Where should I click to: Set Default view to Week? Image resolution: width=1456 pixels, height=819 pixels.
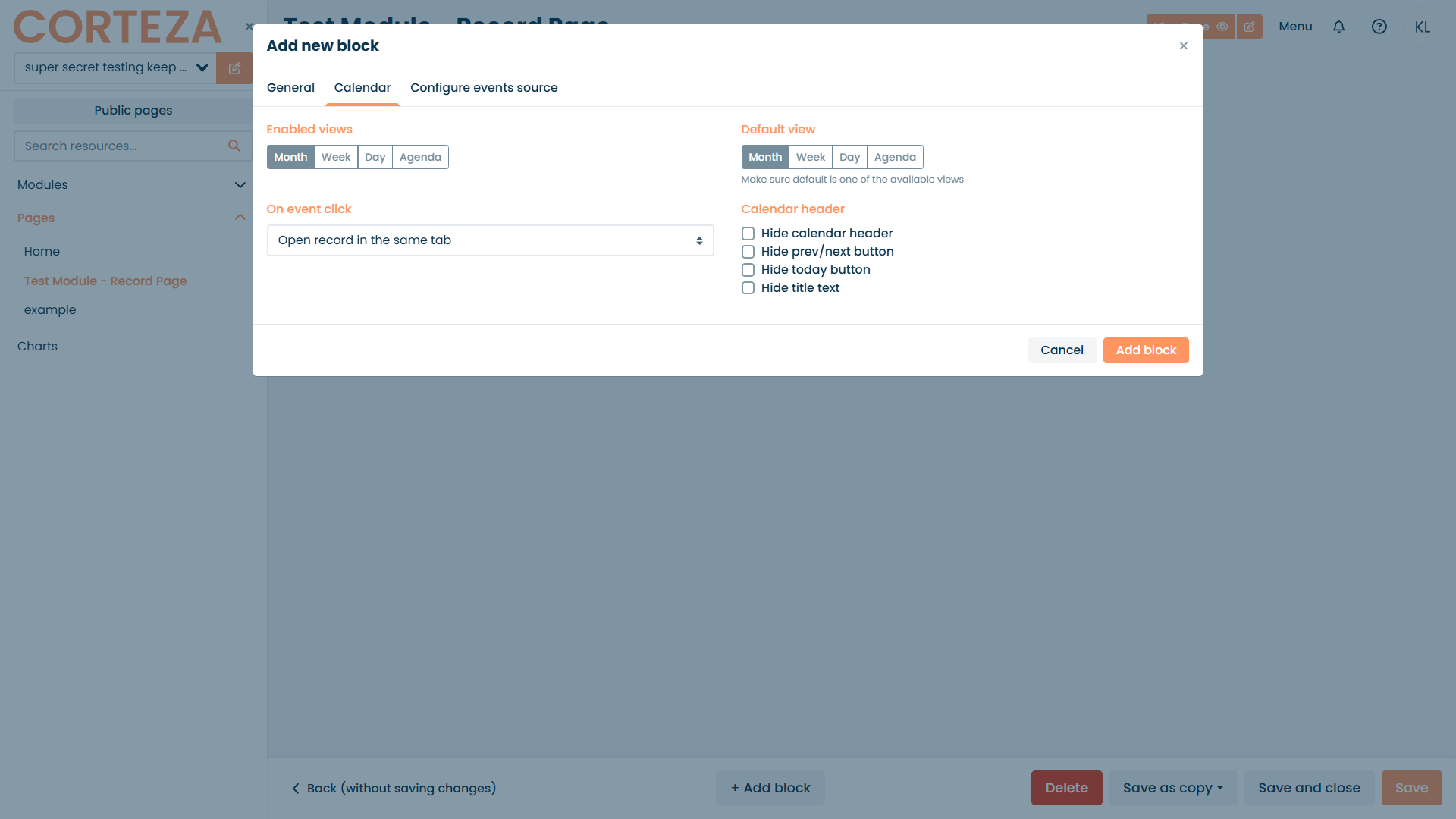811,157
